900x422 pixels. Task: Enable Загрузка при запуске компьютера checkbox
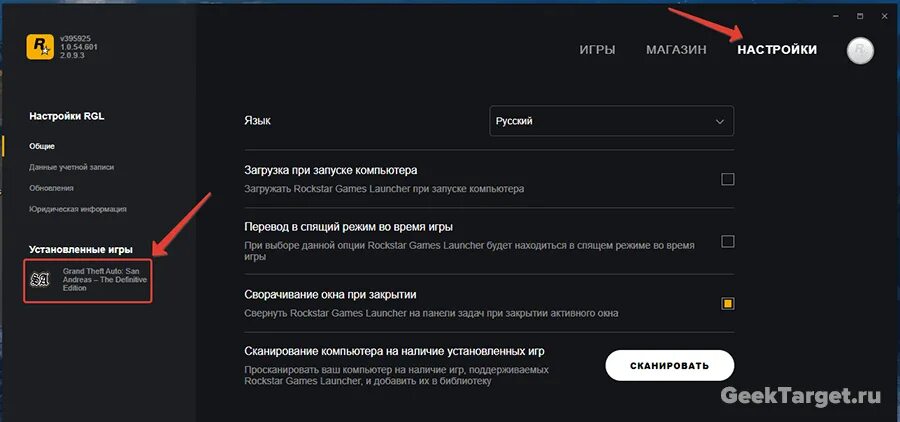pyautogui.click(x=727, y=179)
